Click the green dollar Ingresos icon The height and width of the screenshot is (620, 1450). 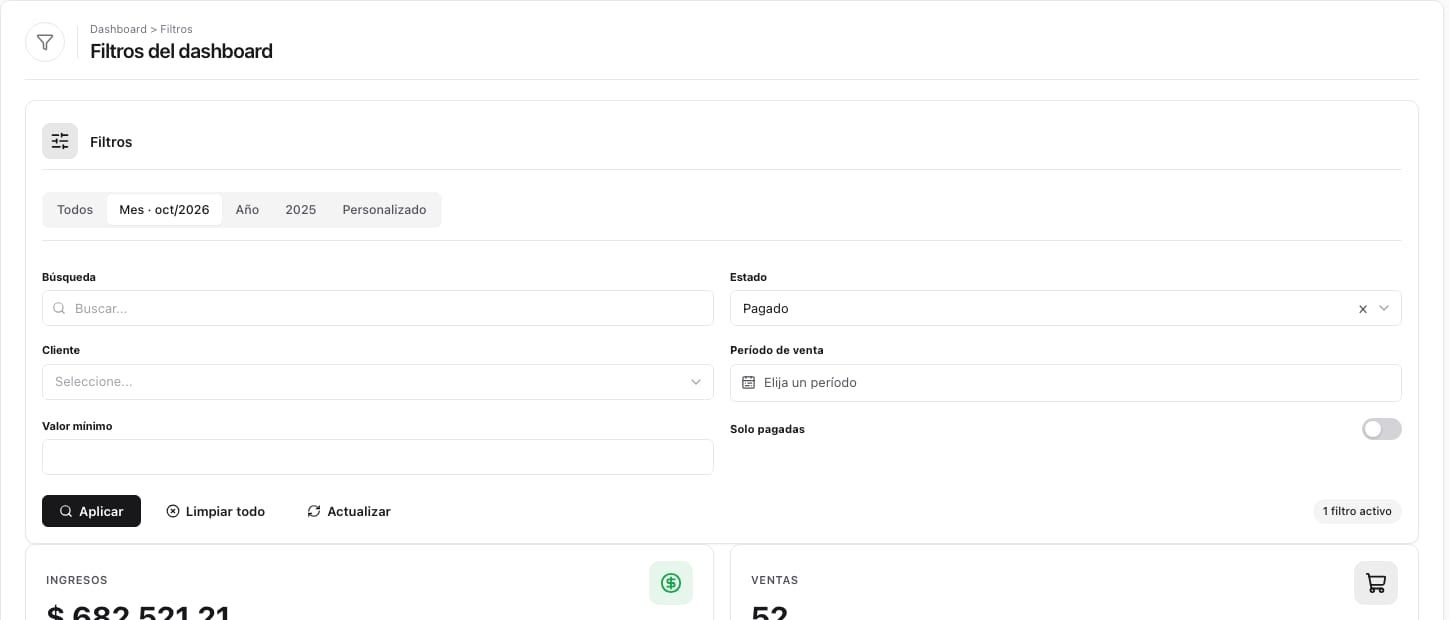(x=671, y=582)
